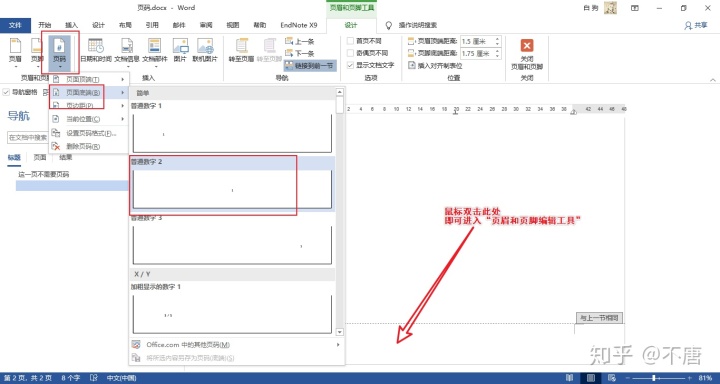Select heading 这一页不需要页码 in navigation

[44, 175]
